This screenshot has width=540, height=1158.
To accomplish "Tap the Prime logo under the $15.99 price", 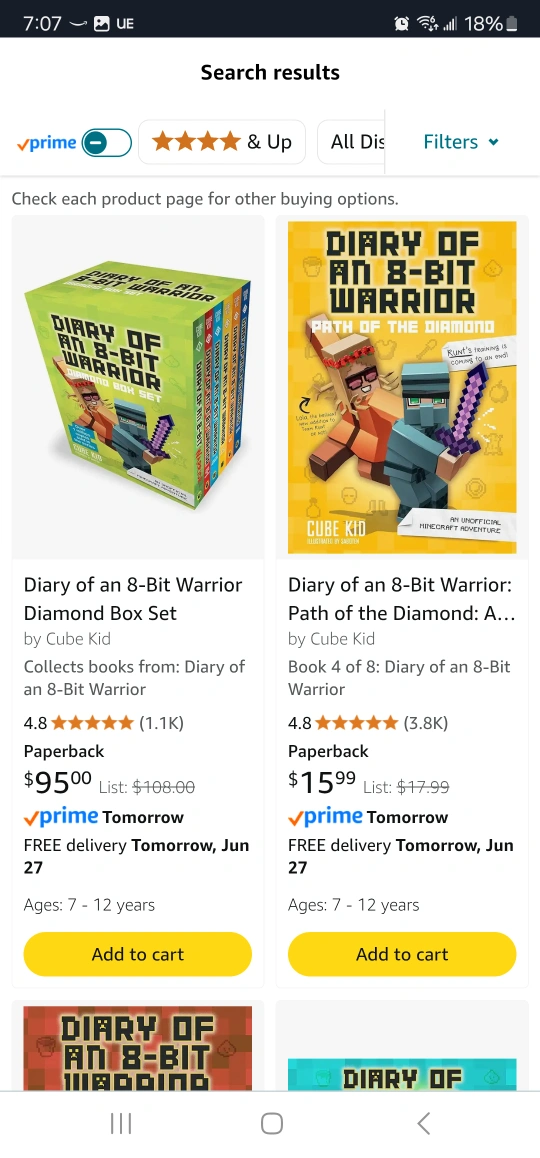I will 326,817.
